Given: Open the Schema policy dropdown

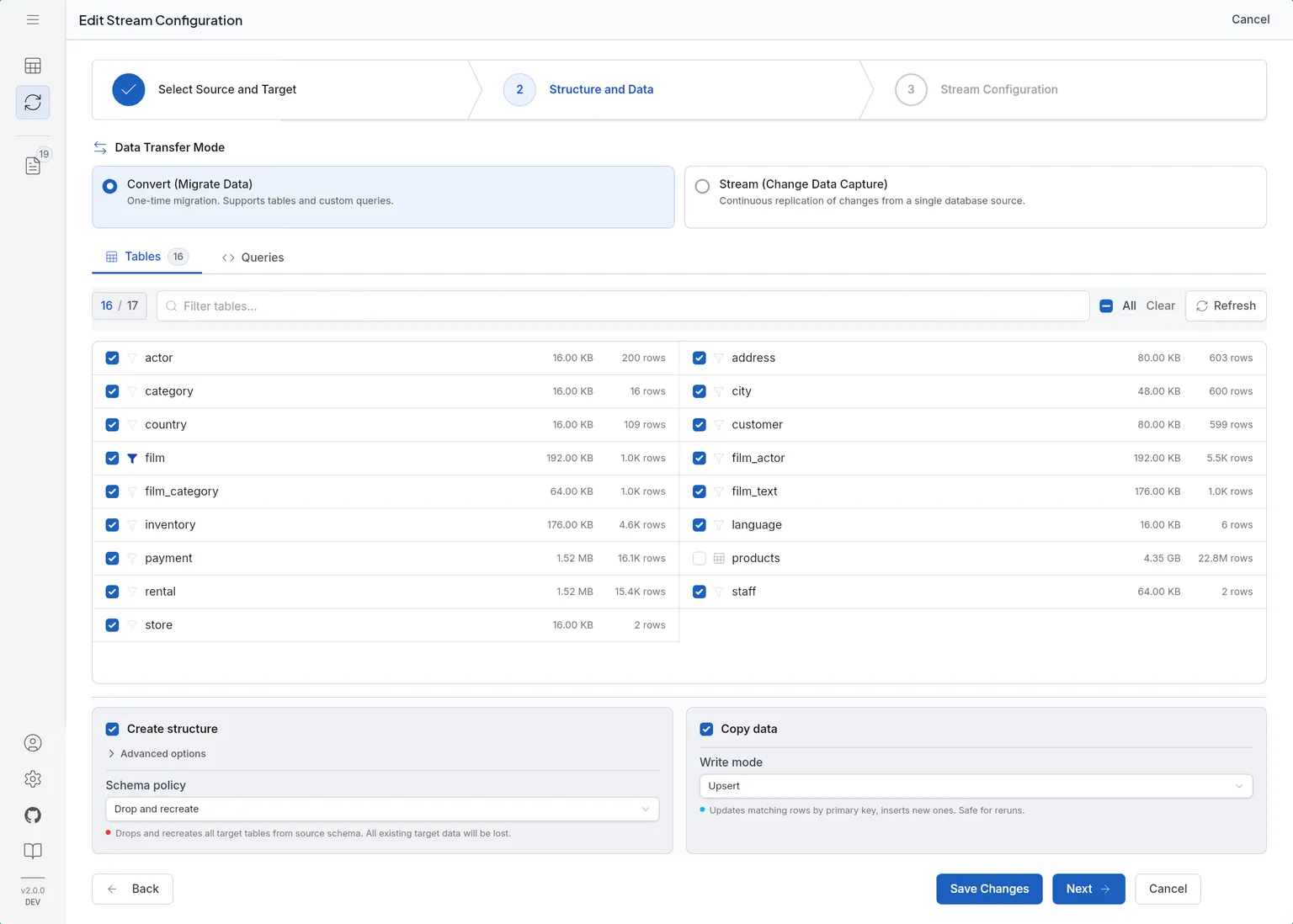Looking at the screenshot, I should click(382, 809).
